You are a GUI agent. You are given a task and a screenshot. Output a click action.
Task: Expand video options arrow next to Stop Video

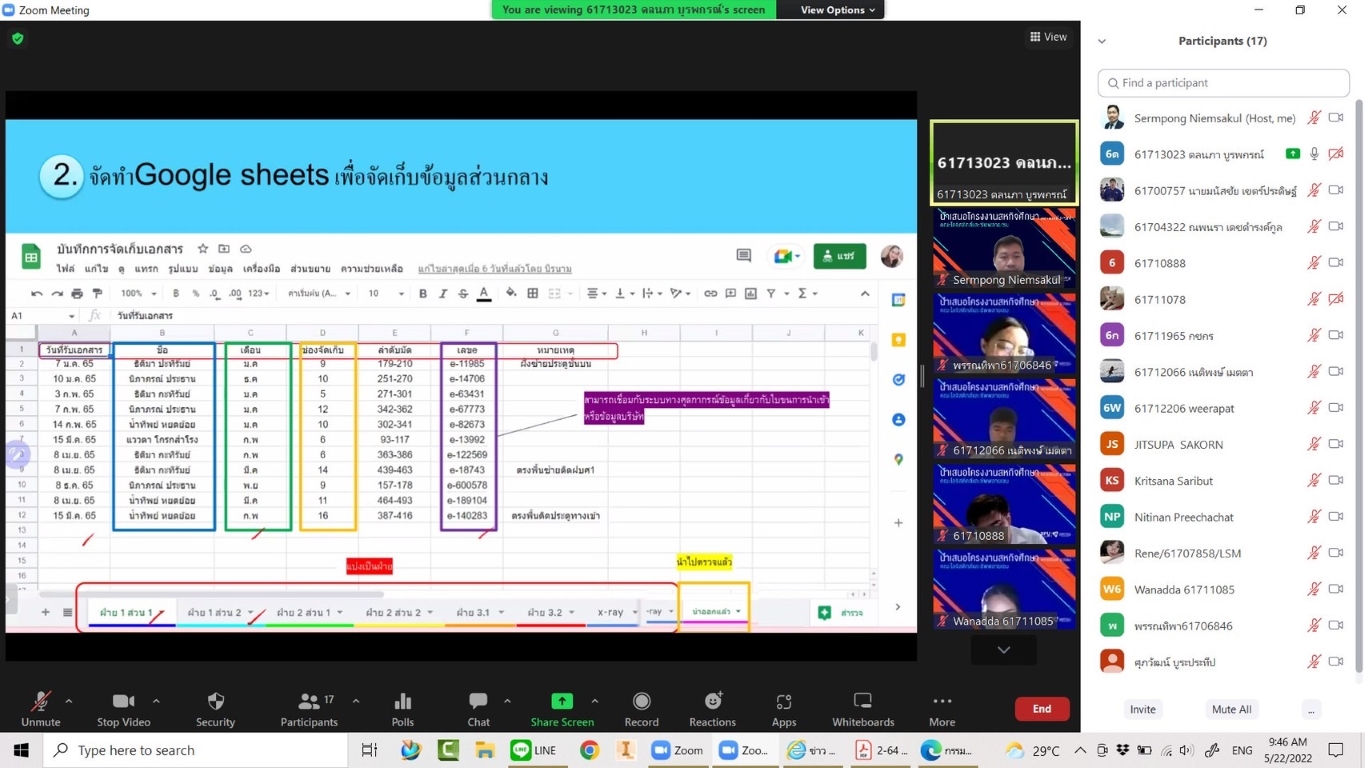pos(156,701)
